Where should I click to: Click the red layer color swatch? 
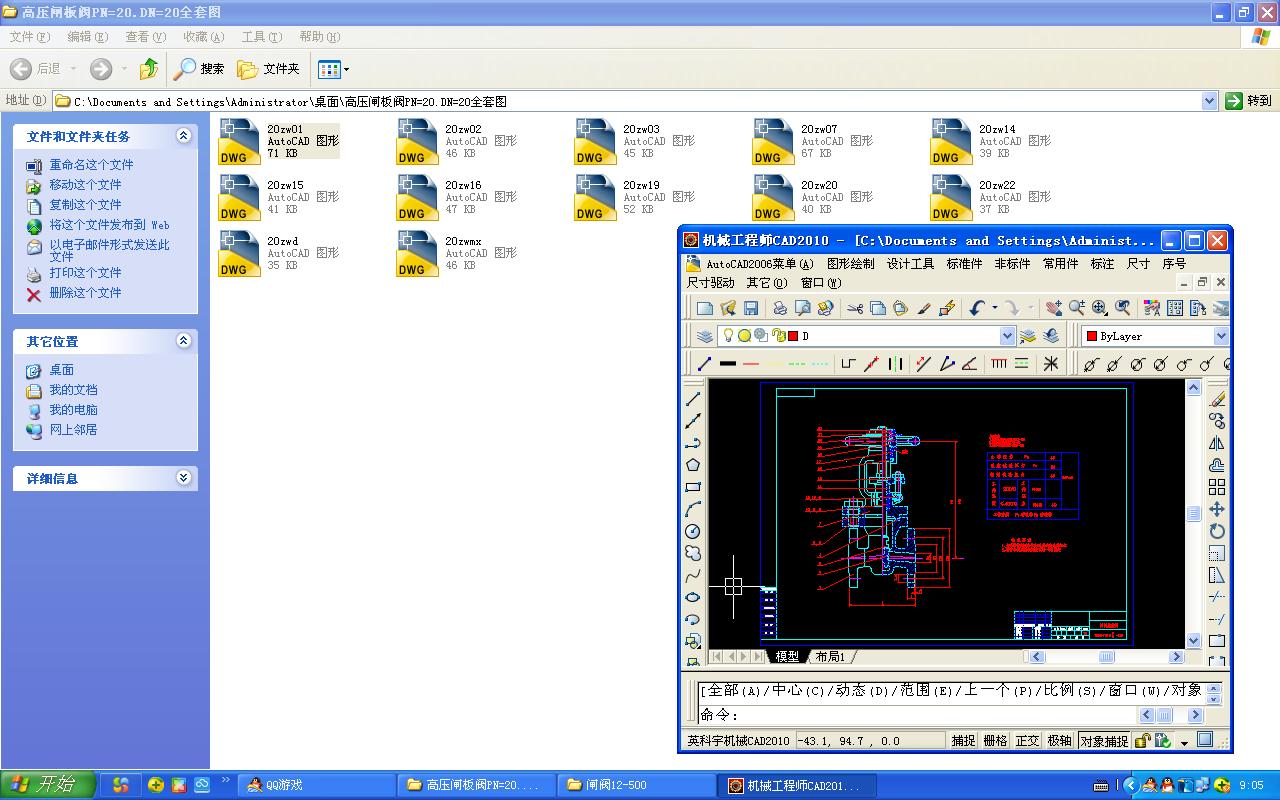pyautogui.click(x=793, y=336)
